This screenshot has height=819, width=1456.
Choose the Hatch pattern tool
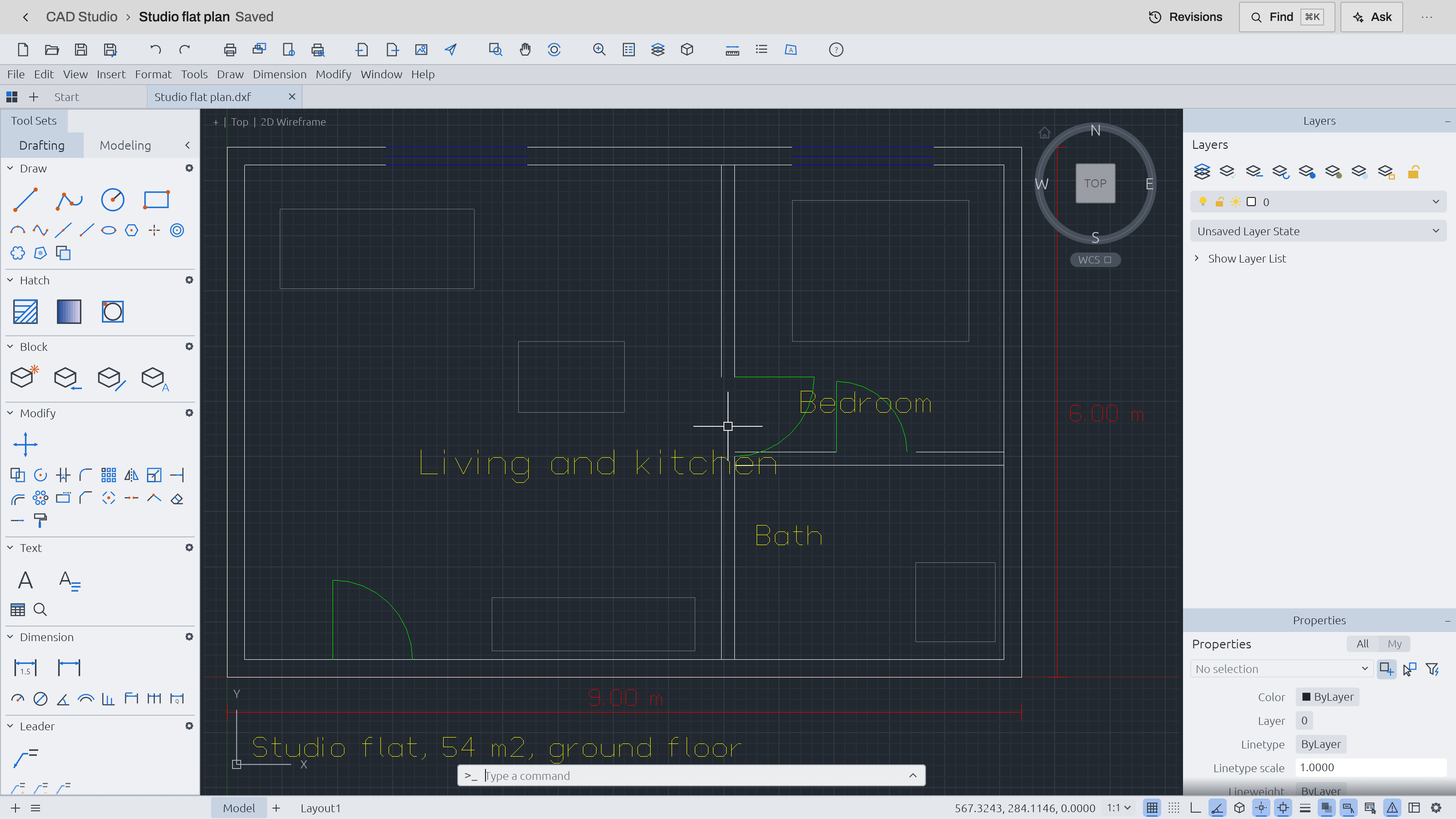(25, 311)
